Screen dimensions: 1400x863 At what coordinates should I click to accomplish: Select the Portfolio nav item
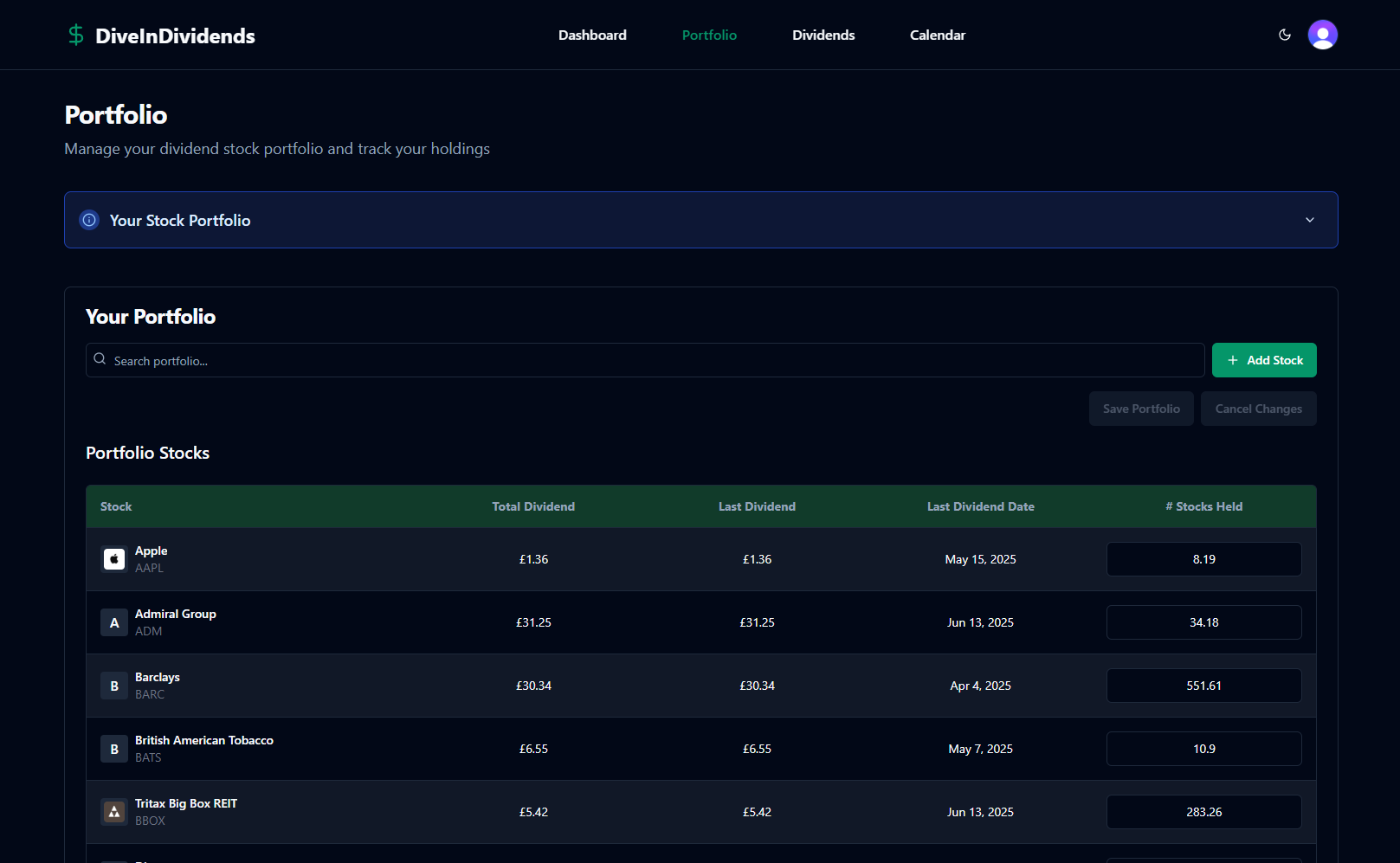click(709, 35)
